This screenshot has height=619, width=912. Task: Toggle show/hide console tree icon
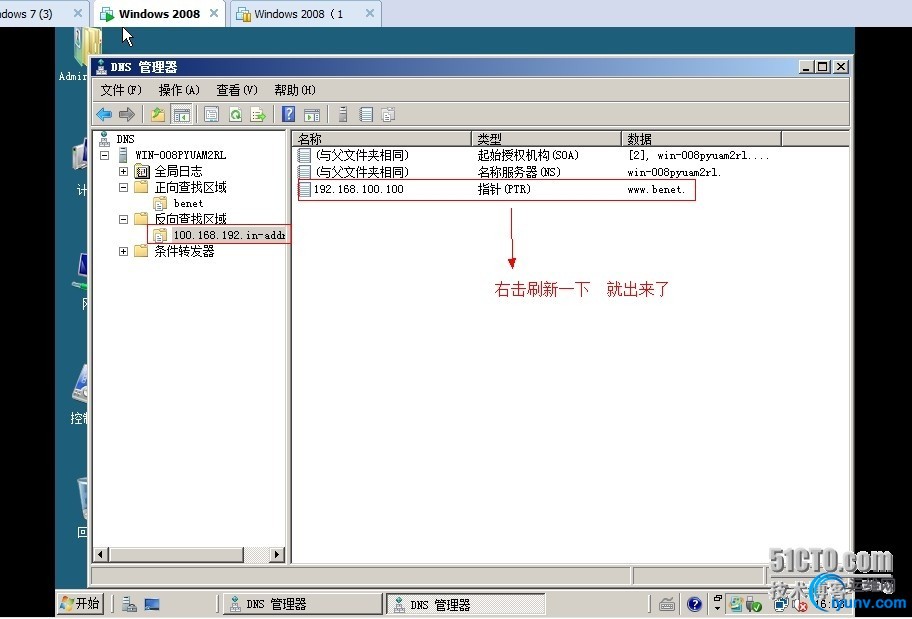point(181,115)
